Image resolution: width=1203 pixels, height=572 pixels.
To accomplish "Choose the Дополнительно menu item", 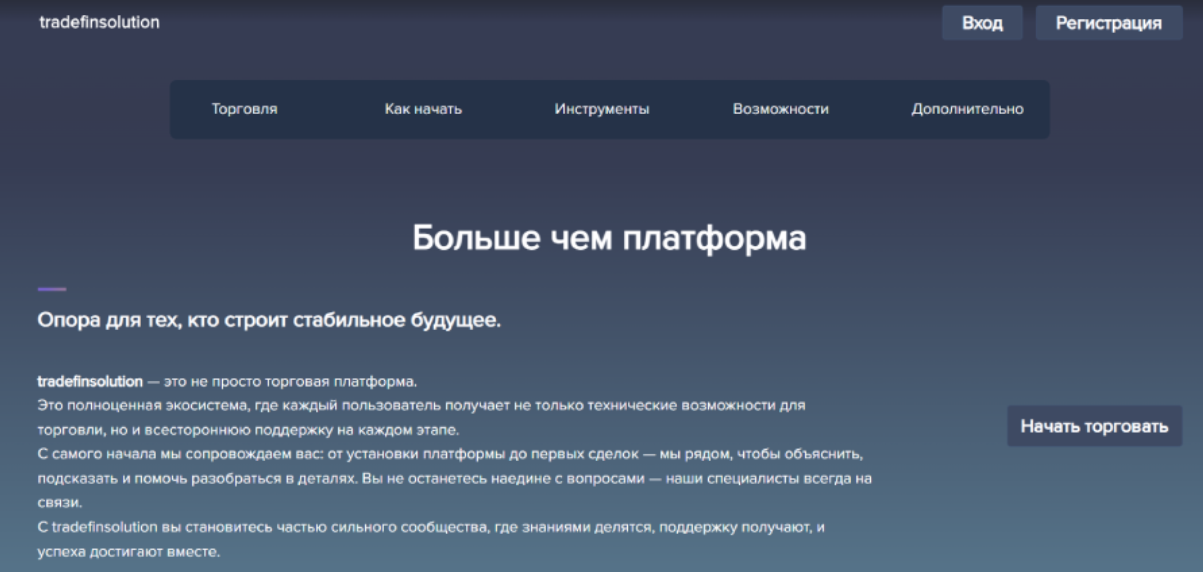I will (967, 109).
